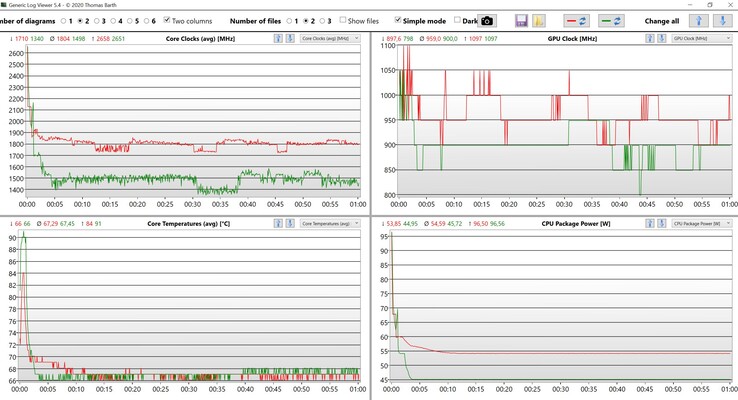Click the Change all up arrow
Screen dimensions: 738x400
tap(698, 21)
